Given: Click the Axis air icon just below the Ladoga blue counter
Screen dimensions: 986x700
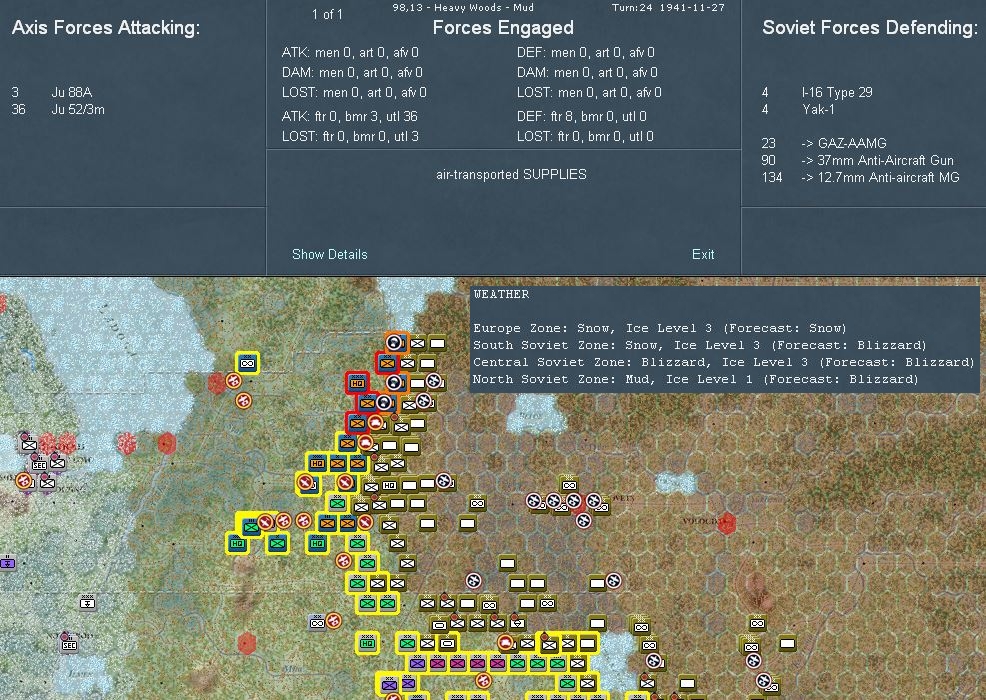Looking at the screenshot, I should 234,381.
